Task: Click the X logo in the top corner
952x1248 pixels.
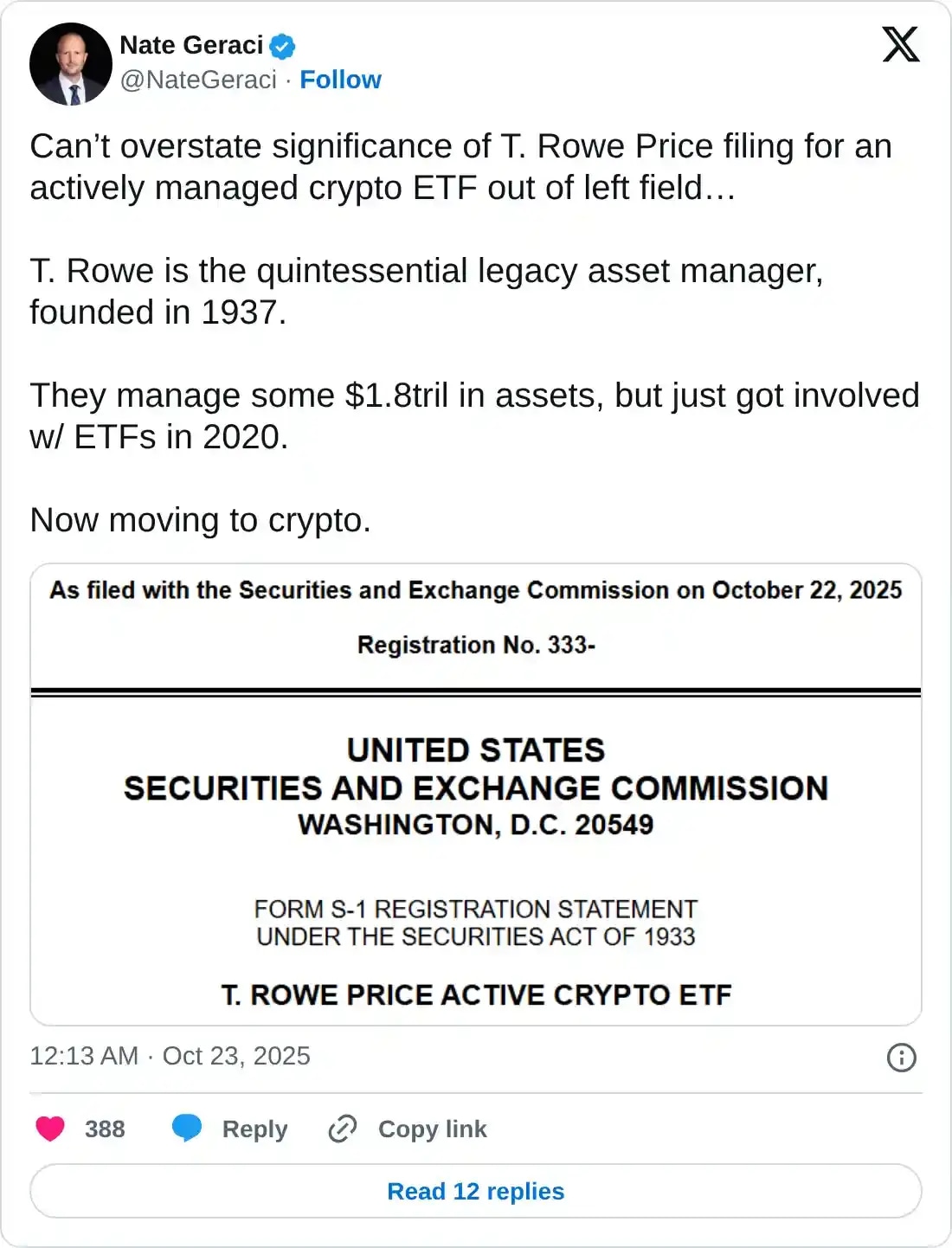Action: [x=900, y=45]
